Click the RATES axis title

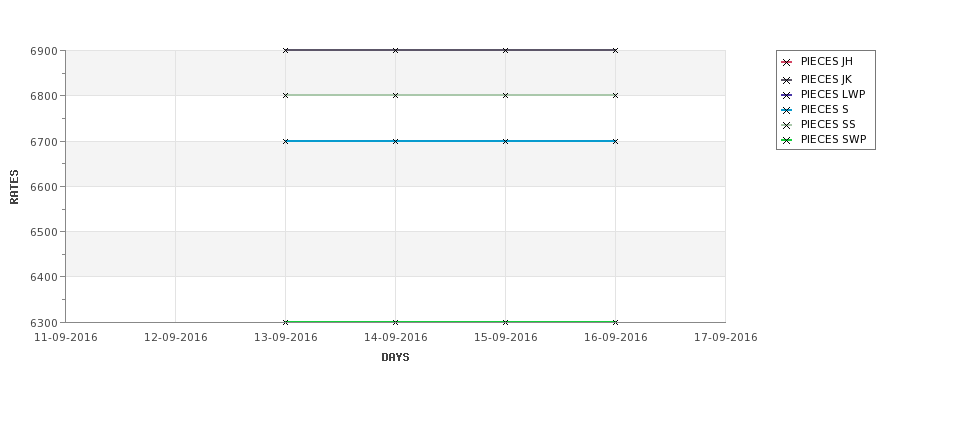(x=14, y=187)
